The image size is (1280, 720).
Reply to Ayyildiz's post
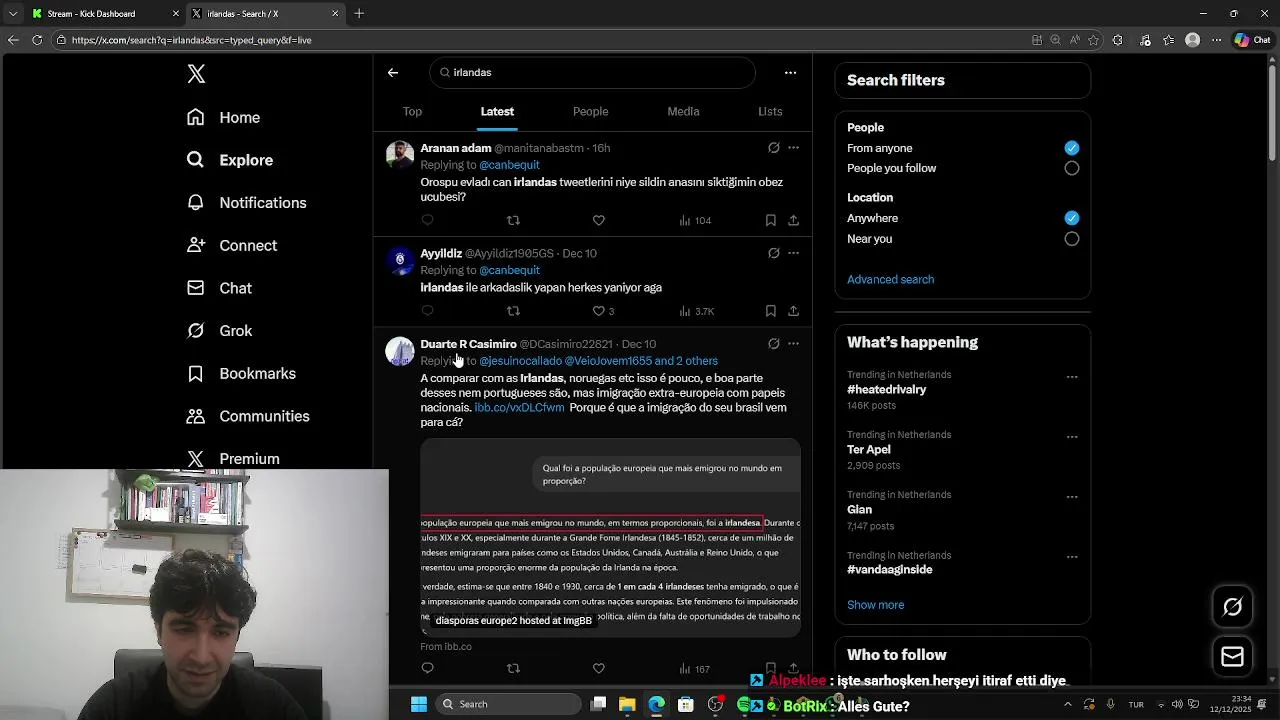[x=428, y=311]
